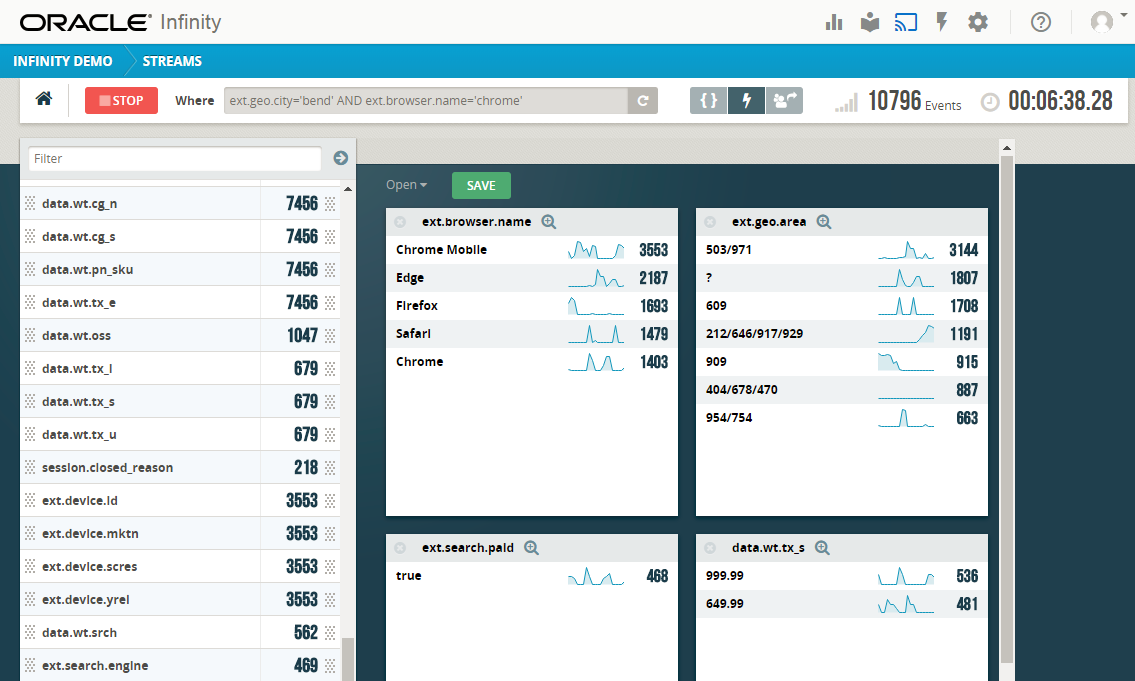Click the main dashboard vertical scrollbar
The width and height of the screenshot is (1135, 681).
1007,409
